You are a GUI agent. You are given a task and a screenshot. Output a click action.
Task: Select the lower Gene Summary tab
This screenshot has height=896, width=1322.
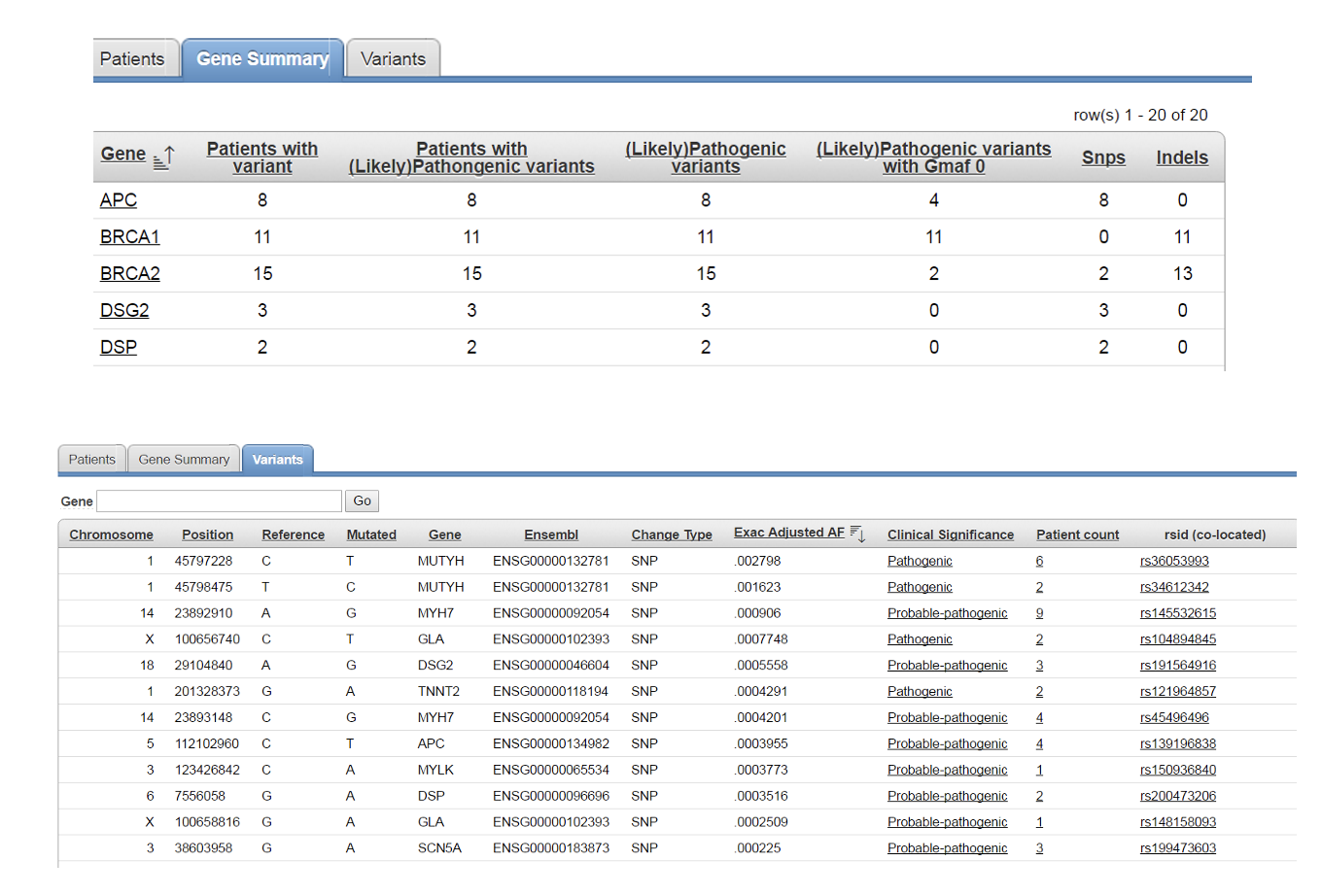[184, 460]
